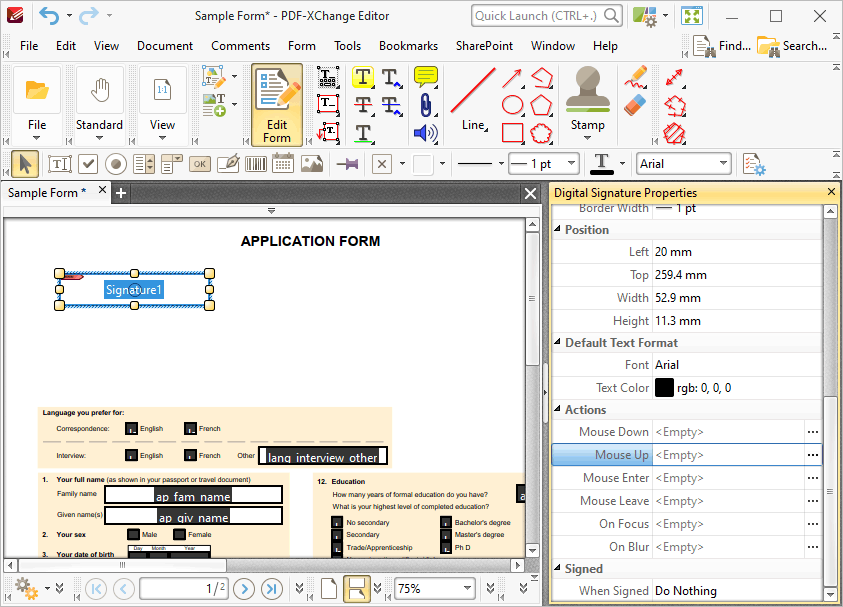Add a radio button form field

tap(116, 164)
